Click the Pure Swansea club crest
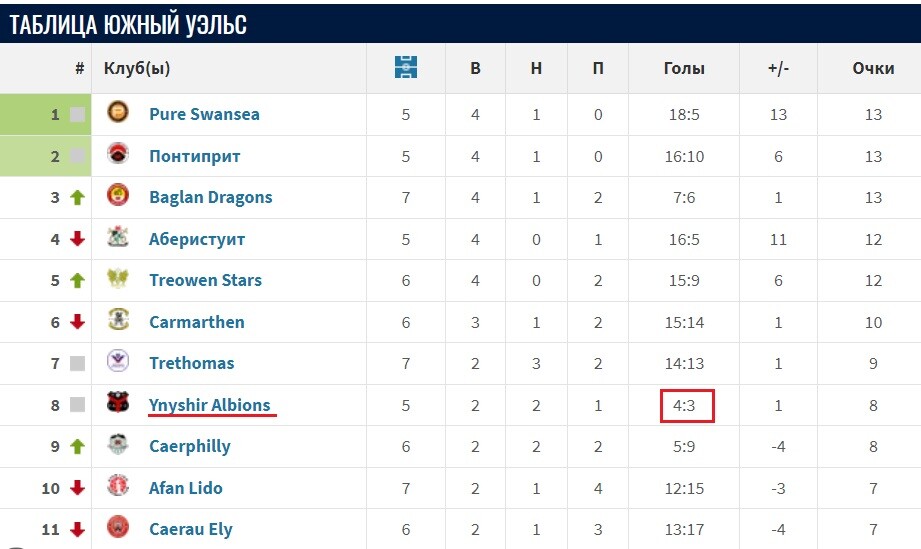Image resolution: width=921 pixels, height=549 pixels. click(118, 112)
